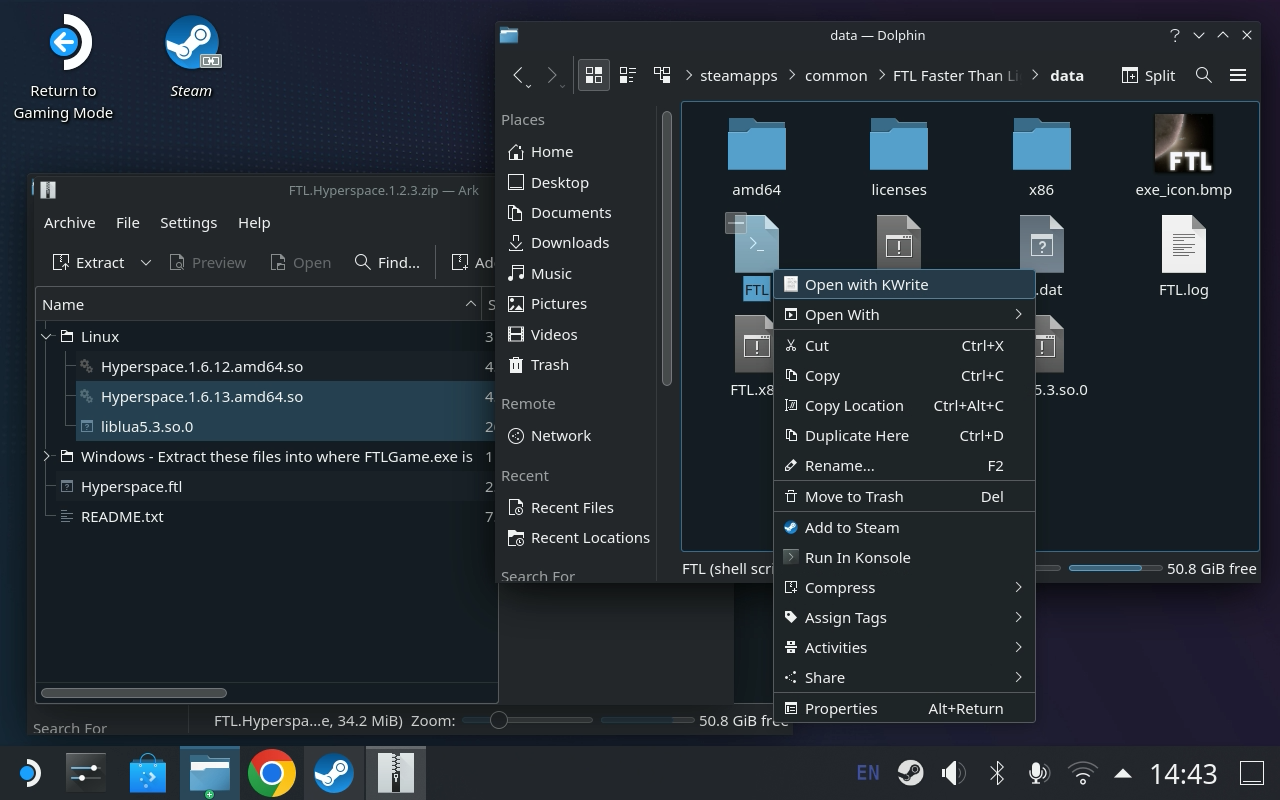Sort by Name column header in Ark
The width and height of the screenshot is (1280, 800).
[260, 304]
